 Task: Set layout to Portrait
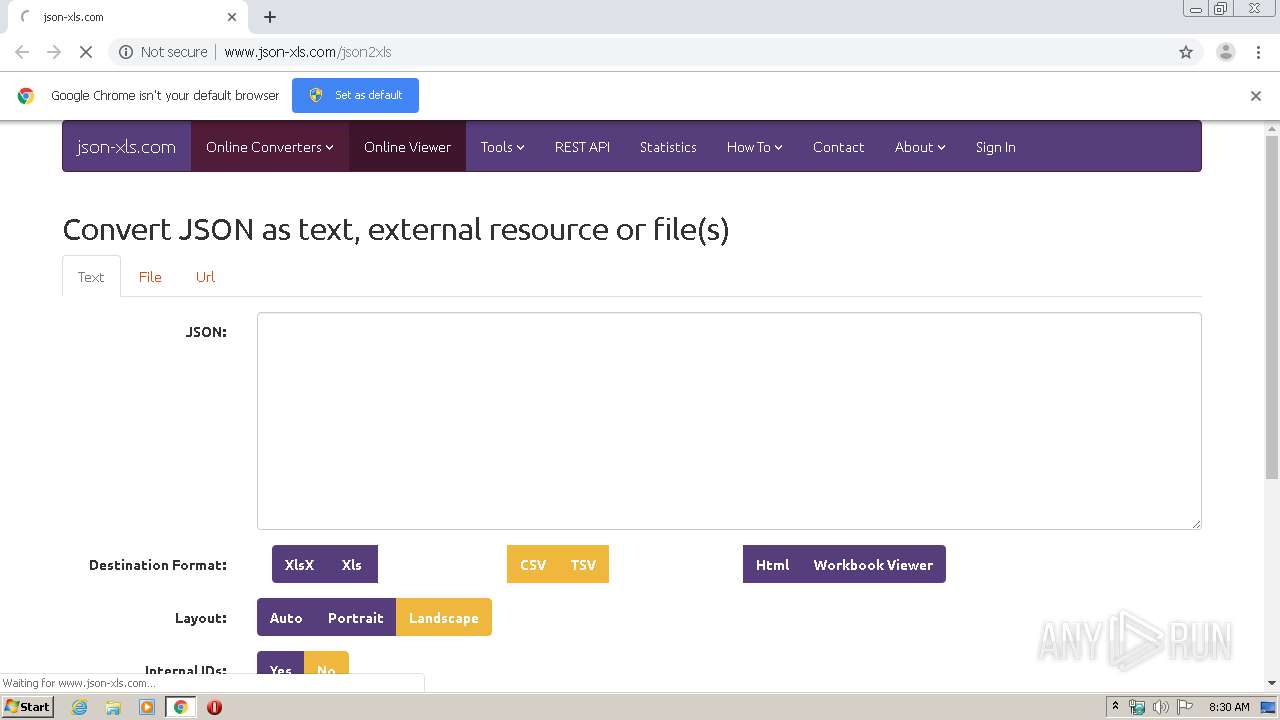(x=355, y=617)
